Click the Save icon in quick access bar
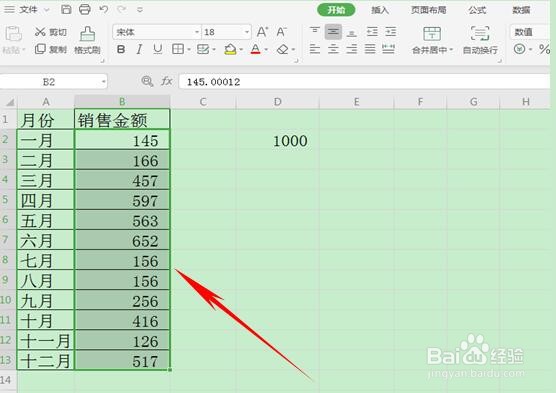This screenshot has width=556, height=393. tap(66, 10)
